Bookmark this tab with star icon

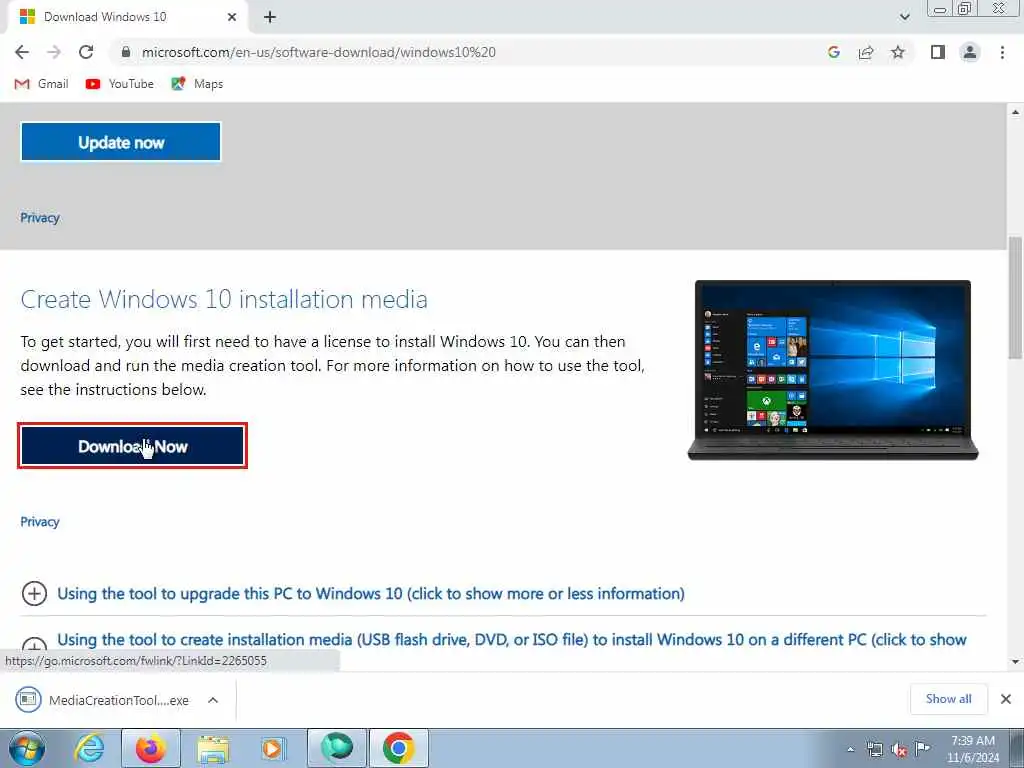click(x=898, y=52)
